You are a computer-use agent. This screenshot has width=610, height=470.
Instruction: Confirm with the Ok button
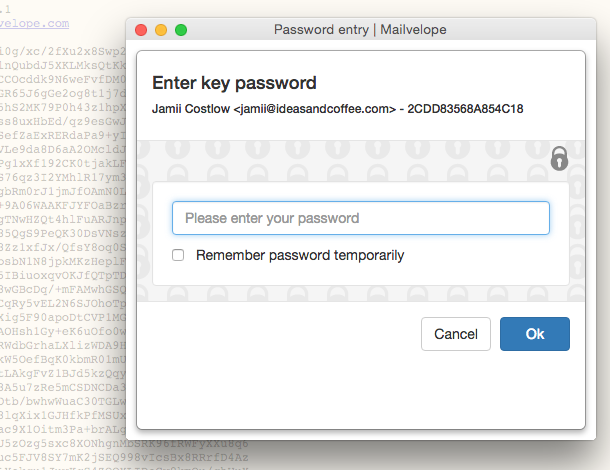point(534,334)
